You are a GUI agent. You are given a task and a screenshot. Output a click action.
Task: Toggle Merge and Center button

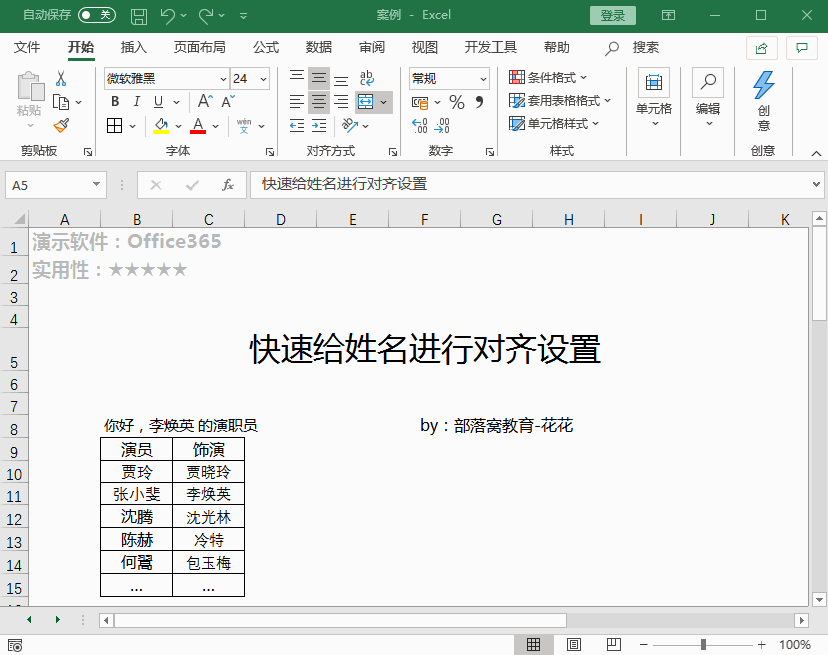click(365, 101)
